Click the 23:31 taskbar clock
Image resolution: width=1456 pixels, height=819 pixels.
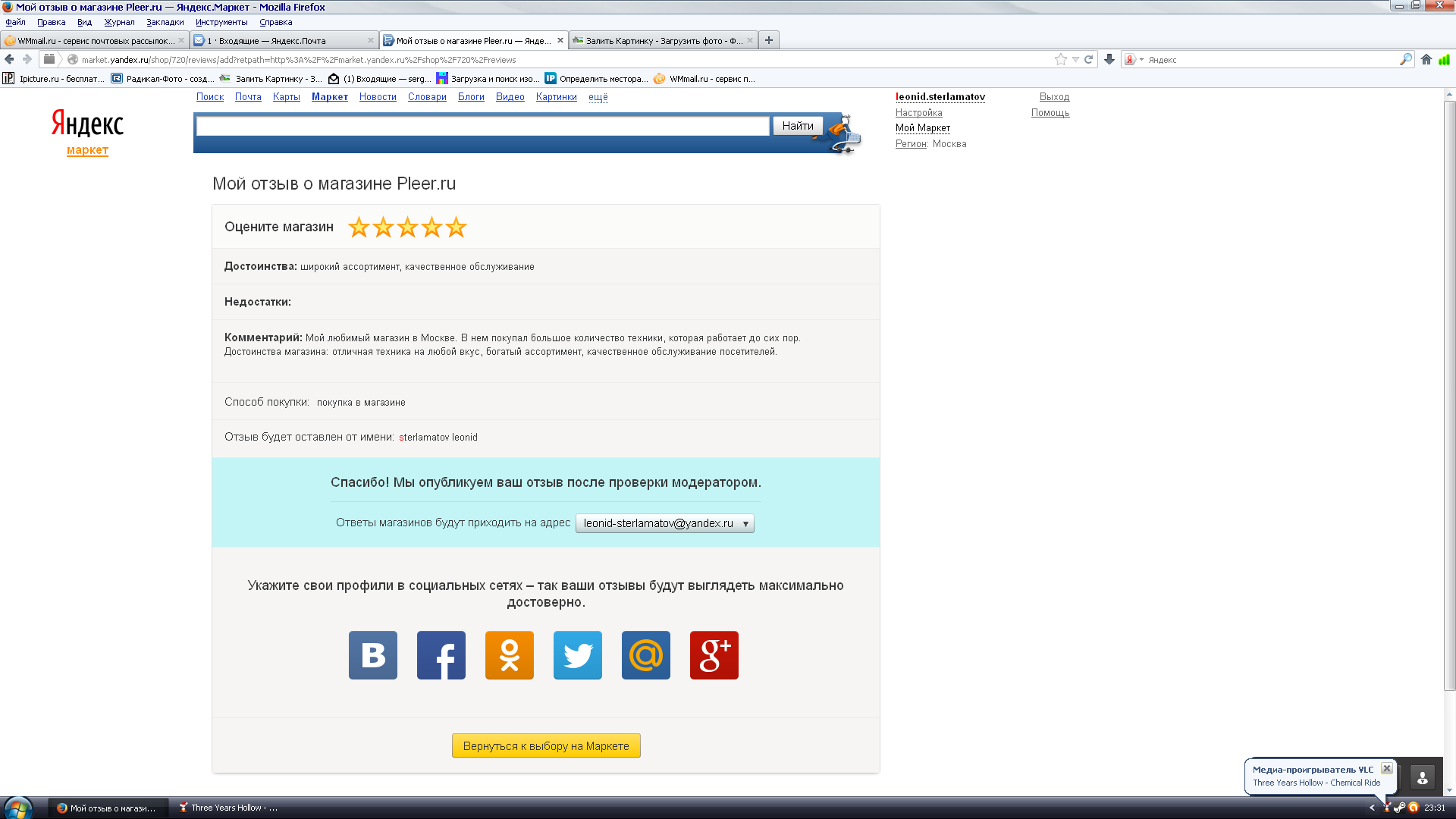1435,808
